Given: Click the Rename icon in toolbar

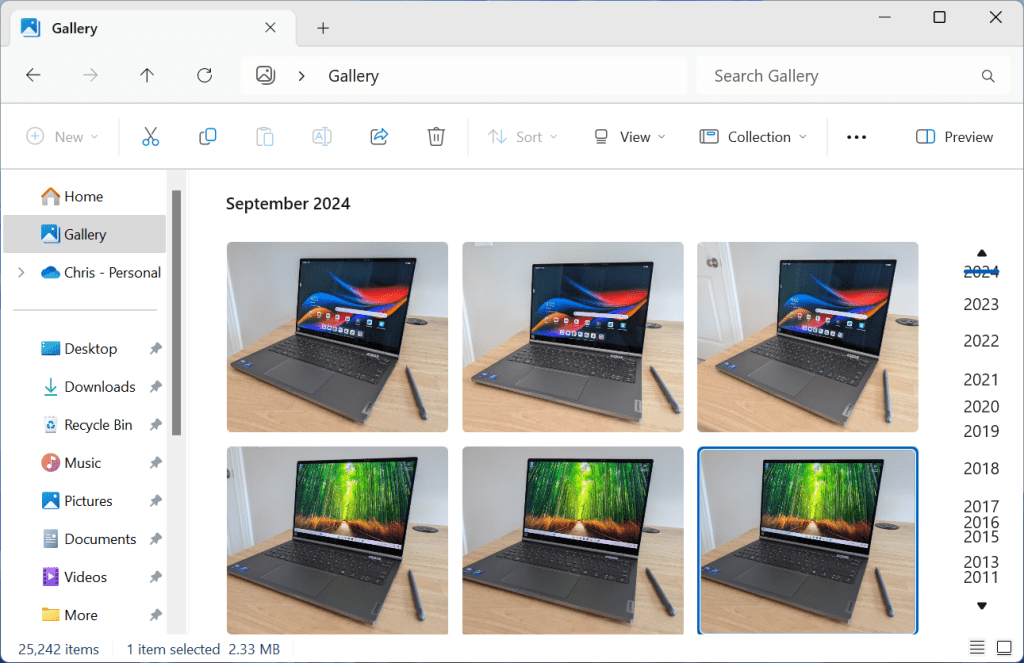Looking at the screenshot, I should tap(322, 137).
